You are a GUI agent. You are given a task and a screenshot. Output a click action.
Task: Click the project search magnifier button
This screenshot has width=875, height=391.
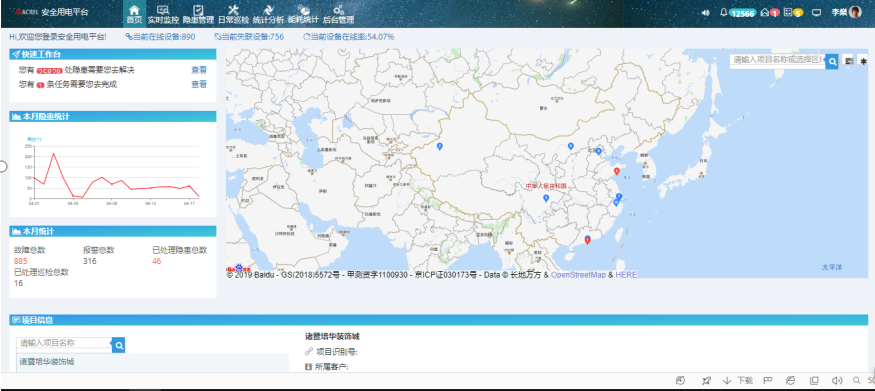(118, 345)
